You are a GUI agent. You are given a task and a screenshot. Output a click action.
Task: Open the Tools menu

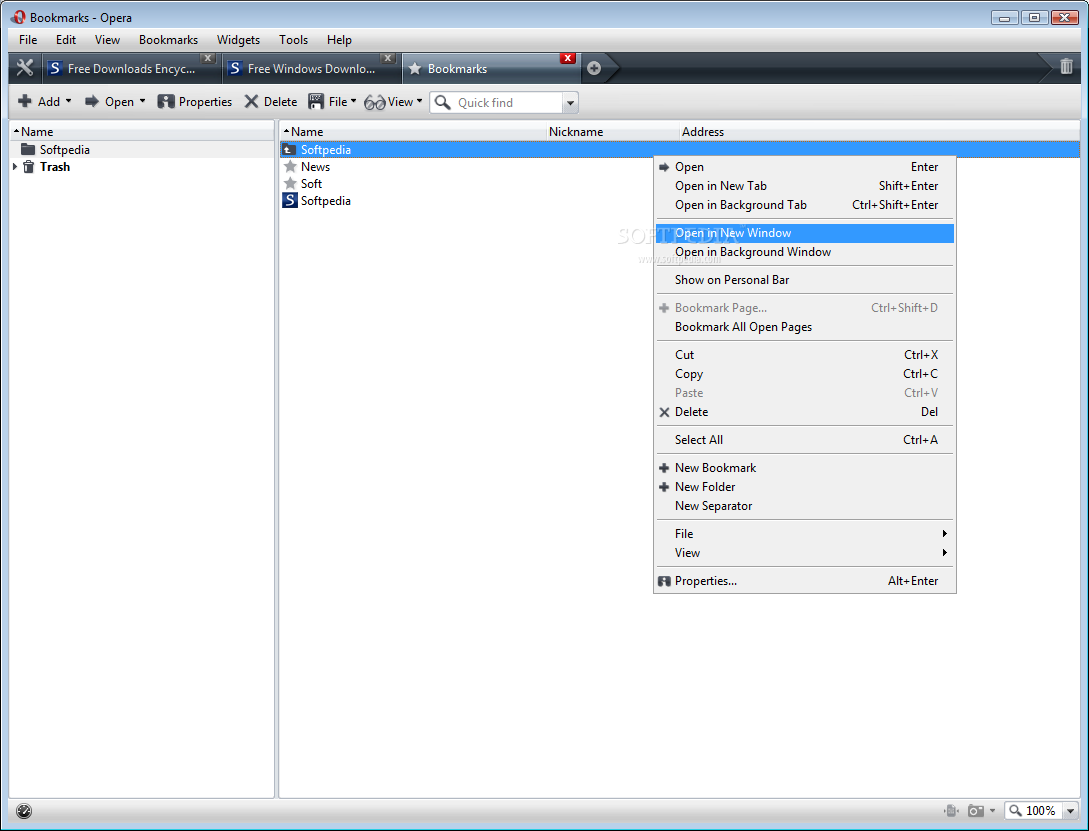pos(293,40)
